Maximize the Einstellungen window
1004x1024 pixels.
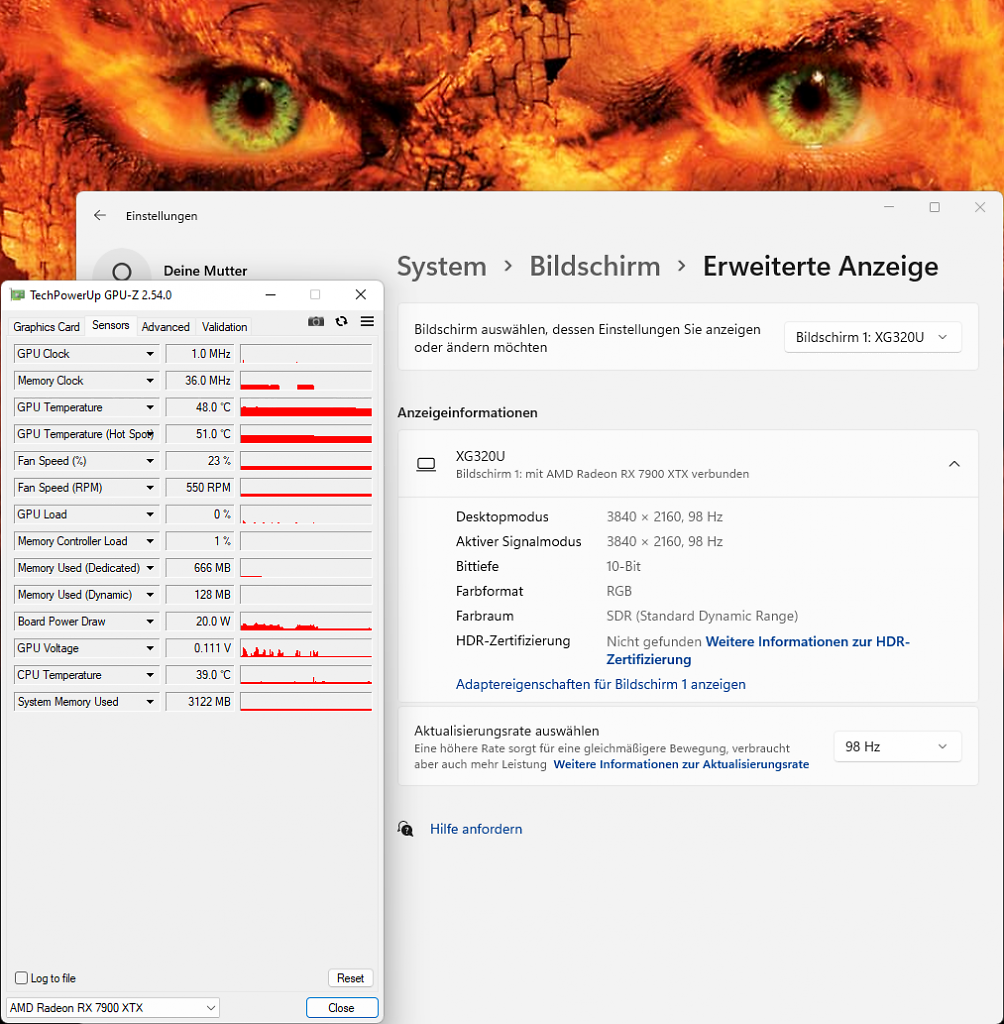[935, 207]
